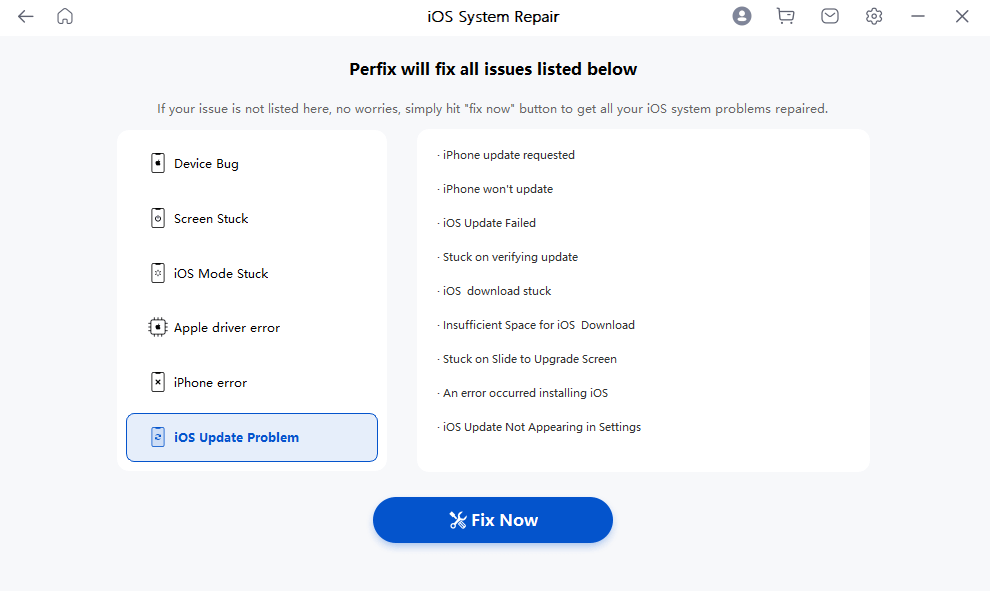The image size is (990, 591).
Task: Click the iPhone error icon
Action: [x=157, y=382]
